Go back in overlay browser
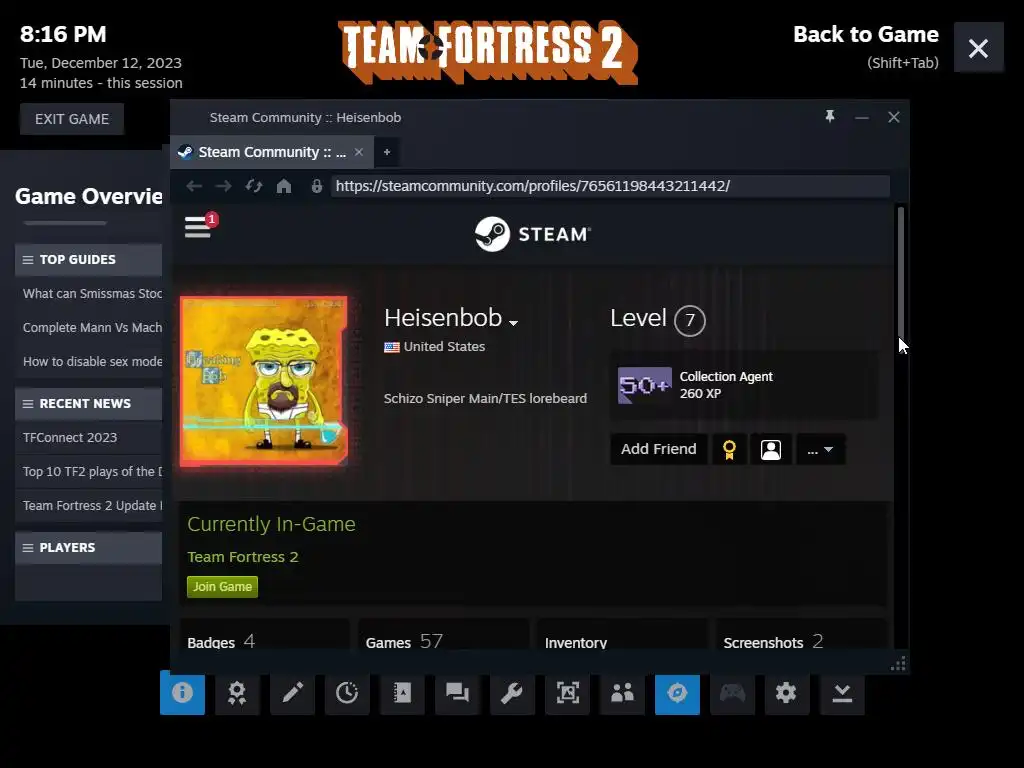The image size is (1024, 768). (x=194, y=186)
